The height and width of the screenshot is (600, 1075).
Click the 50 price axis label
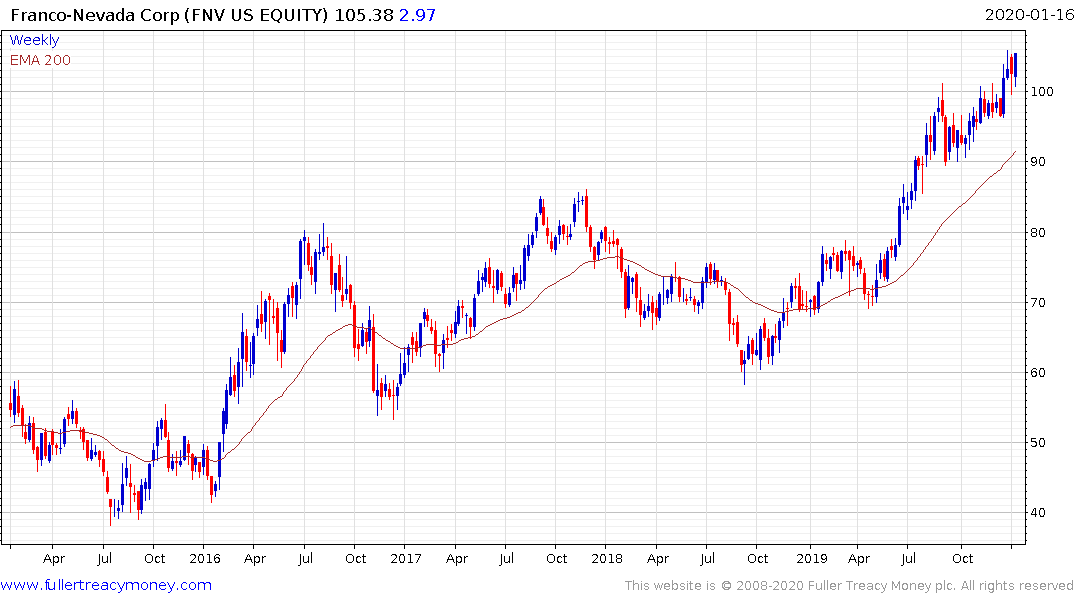click(1038, 443)
